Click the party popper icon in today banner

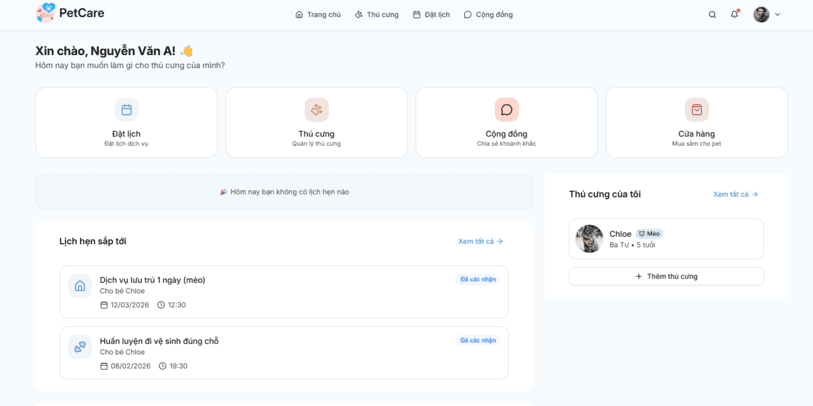(223, 192)
